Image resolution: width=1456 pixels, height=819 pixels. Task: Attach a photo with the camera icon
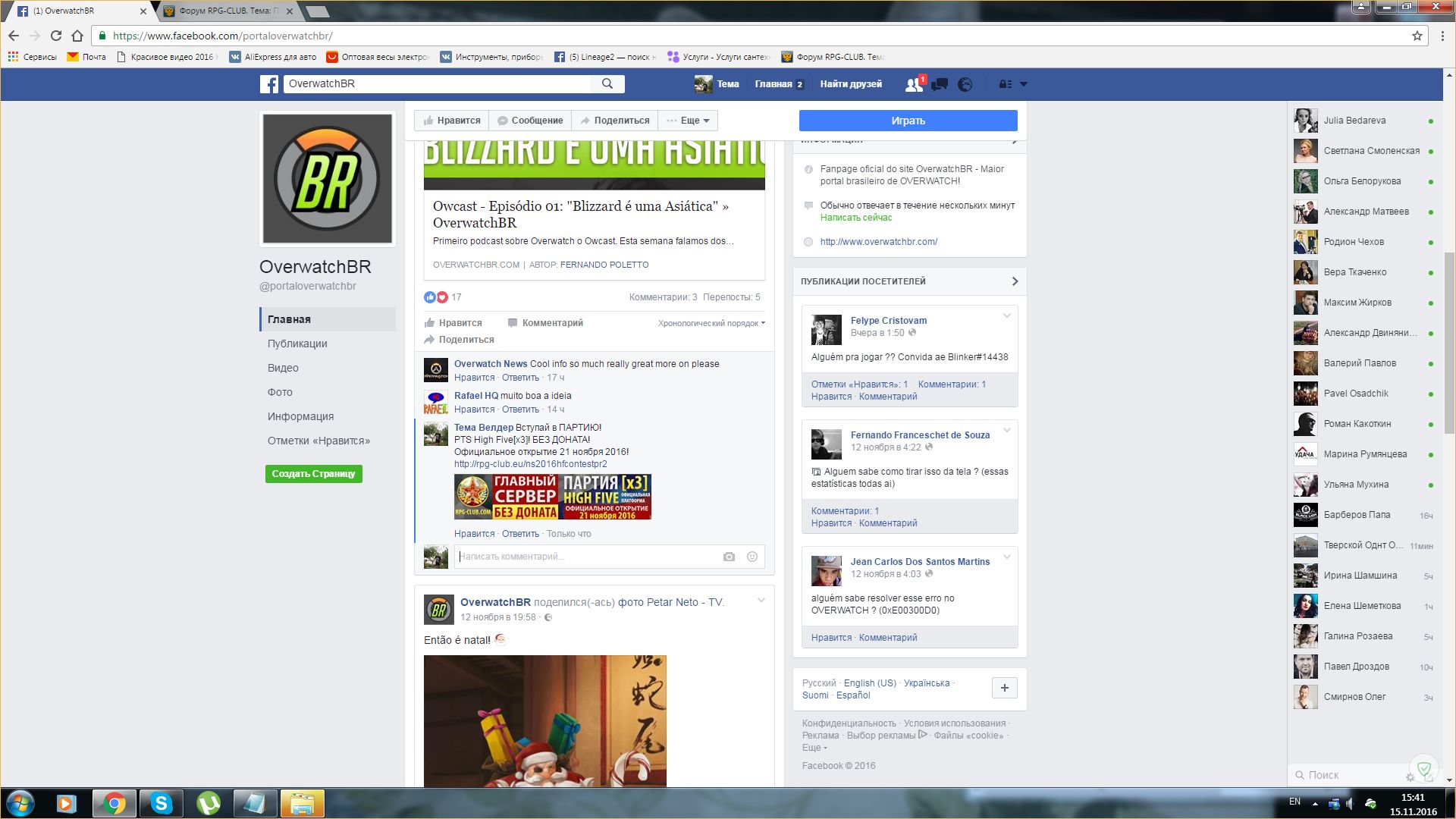729,557
